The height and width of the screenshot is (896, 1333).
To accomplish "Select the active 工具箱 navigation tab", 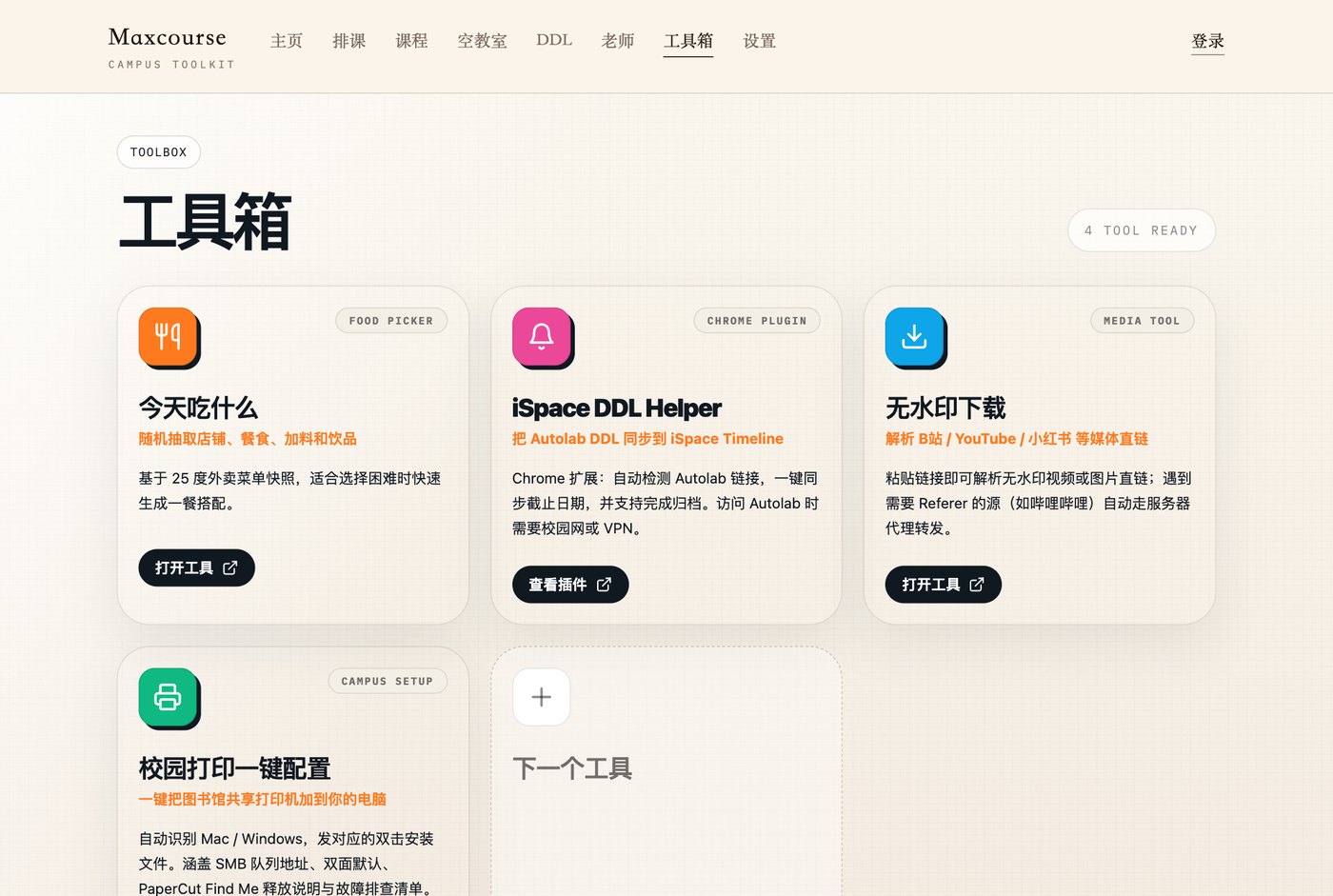I will pyautogui.click(x=688, y=41).
